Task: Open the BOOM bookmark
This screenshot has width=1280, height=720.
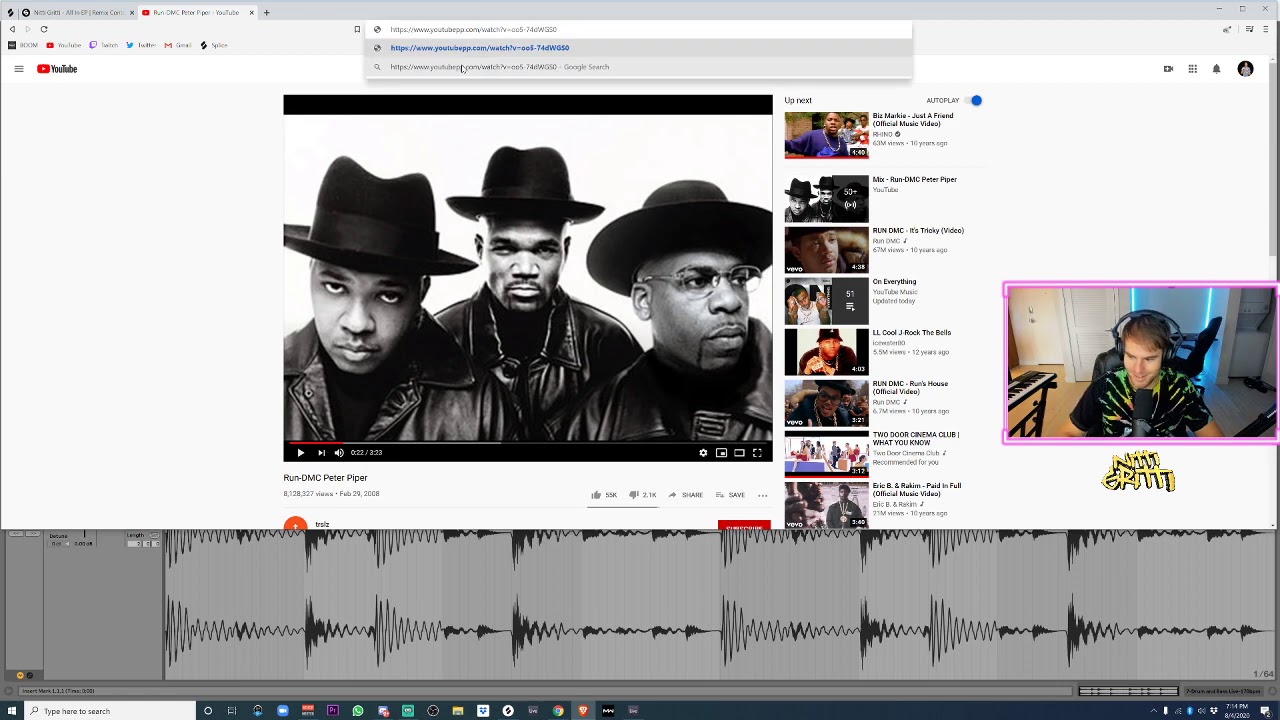Action: (x=23, y=45)
